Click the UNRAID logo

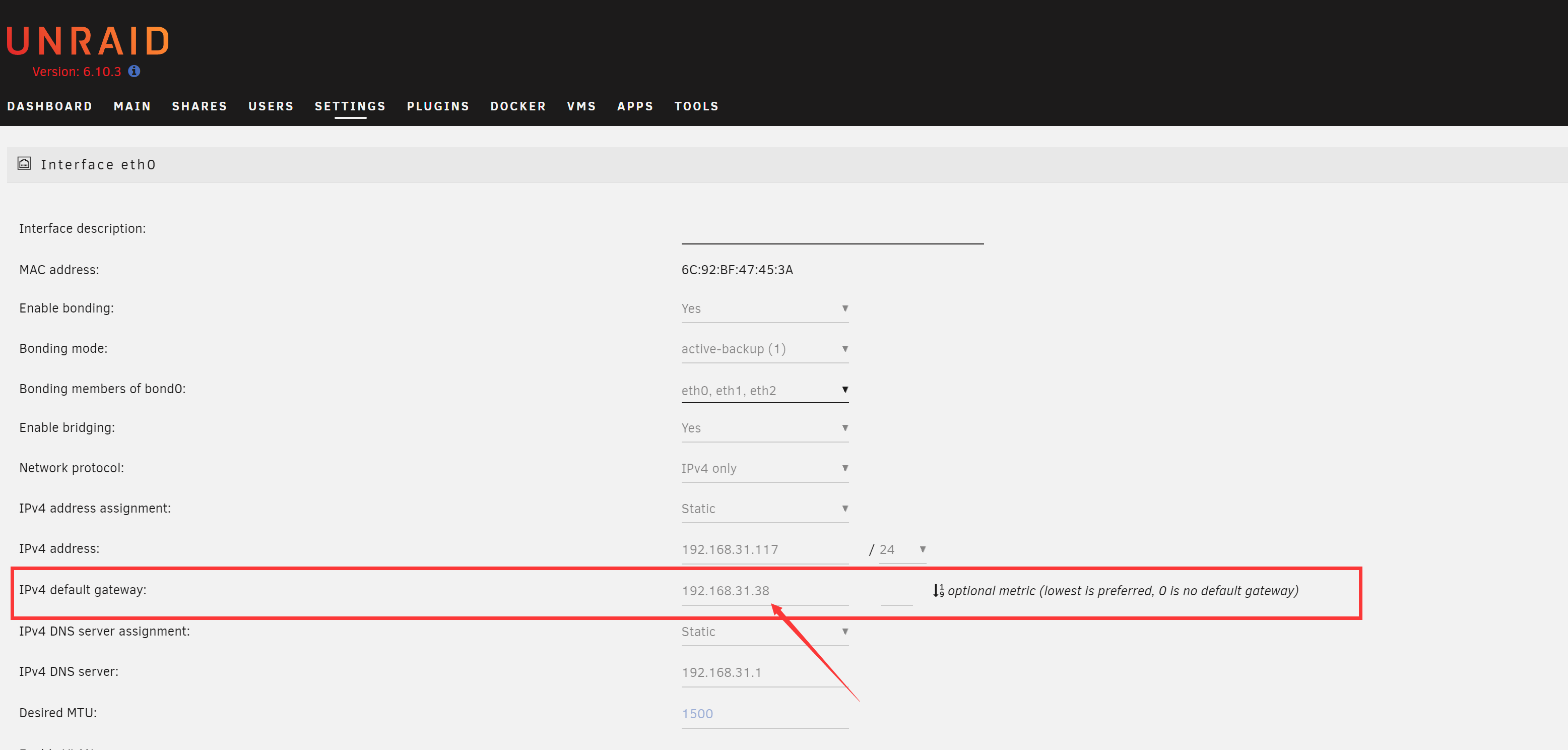(88, 41)
